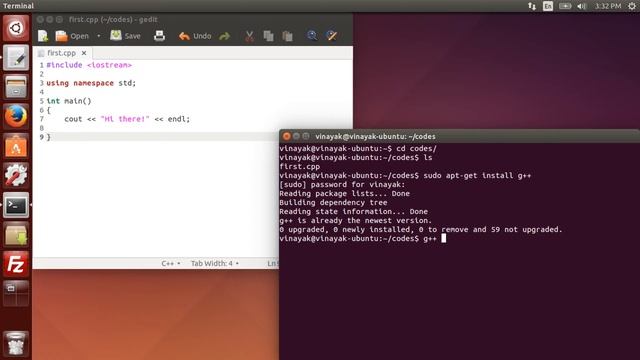This screenshot has width=640, height=360.
Task: Click the terminal prompt line with g++ cursor
Action: 363,238
